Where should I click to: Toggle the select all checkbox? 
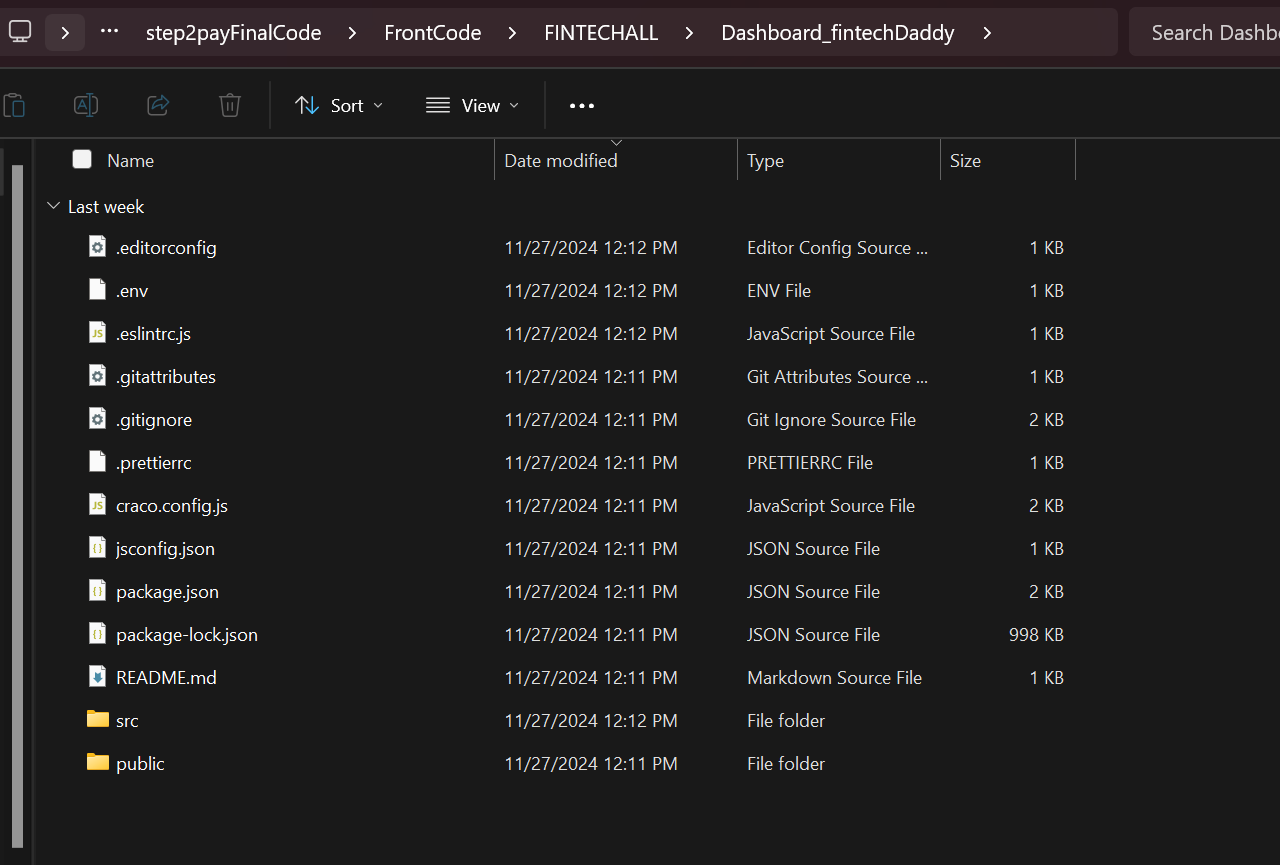coord(82,160)
